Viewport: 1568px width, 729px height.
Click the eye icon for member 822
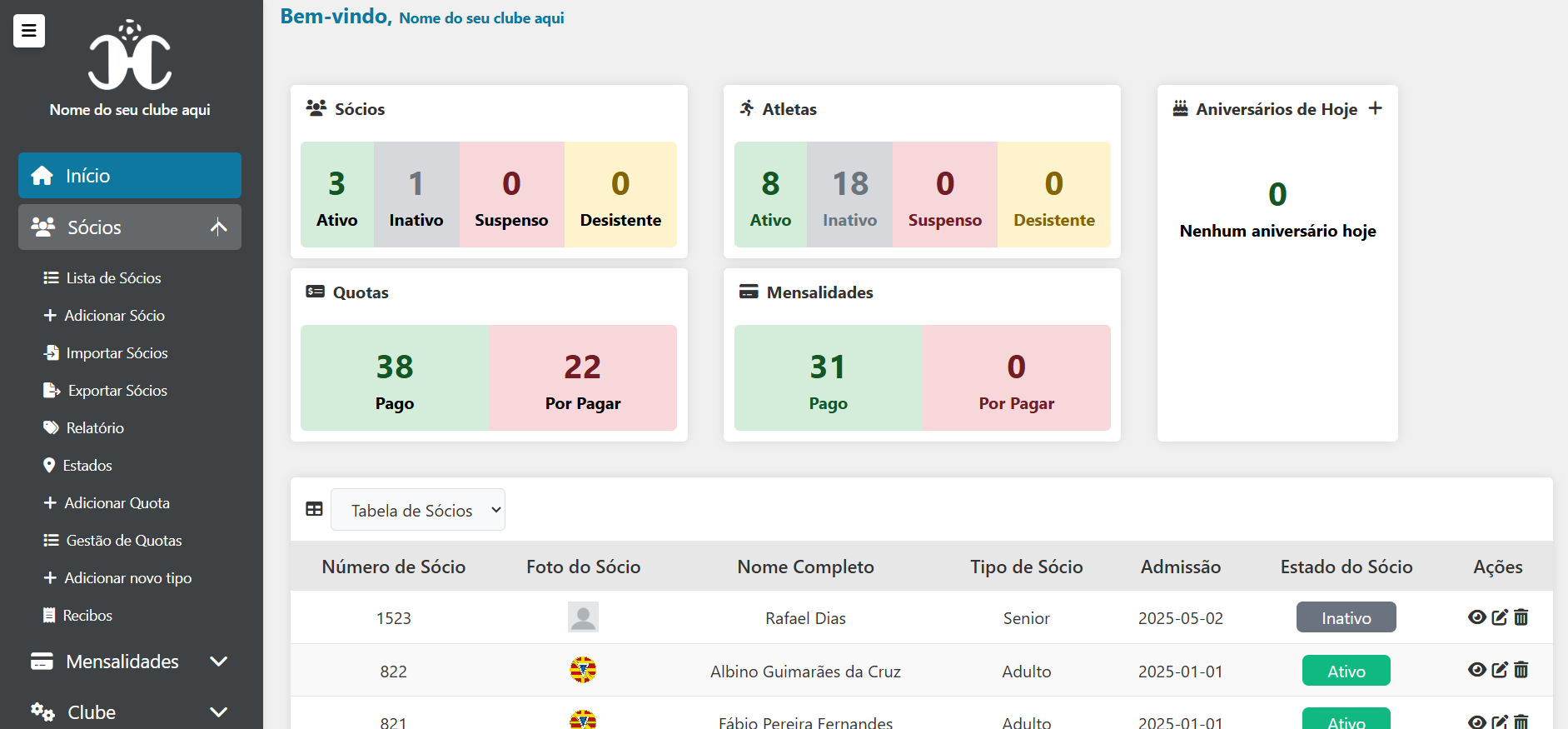click(1476, 670)
